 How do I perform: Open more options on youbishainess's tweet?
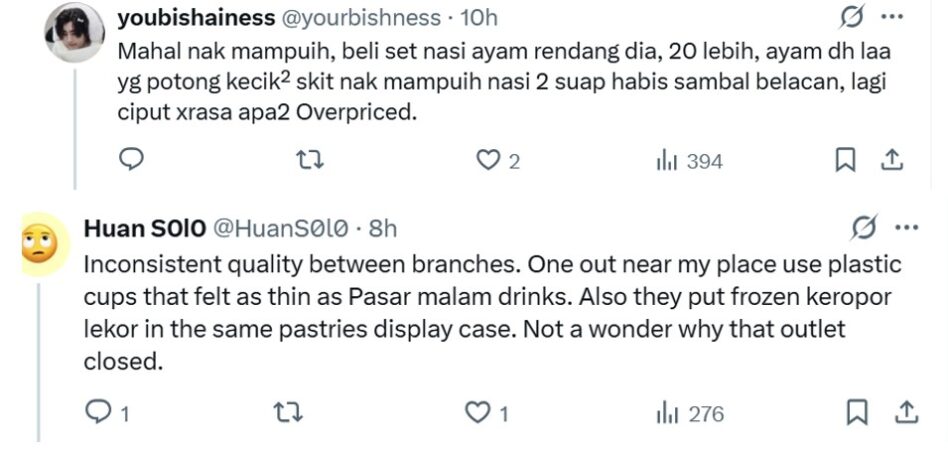click(891, 17)
